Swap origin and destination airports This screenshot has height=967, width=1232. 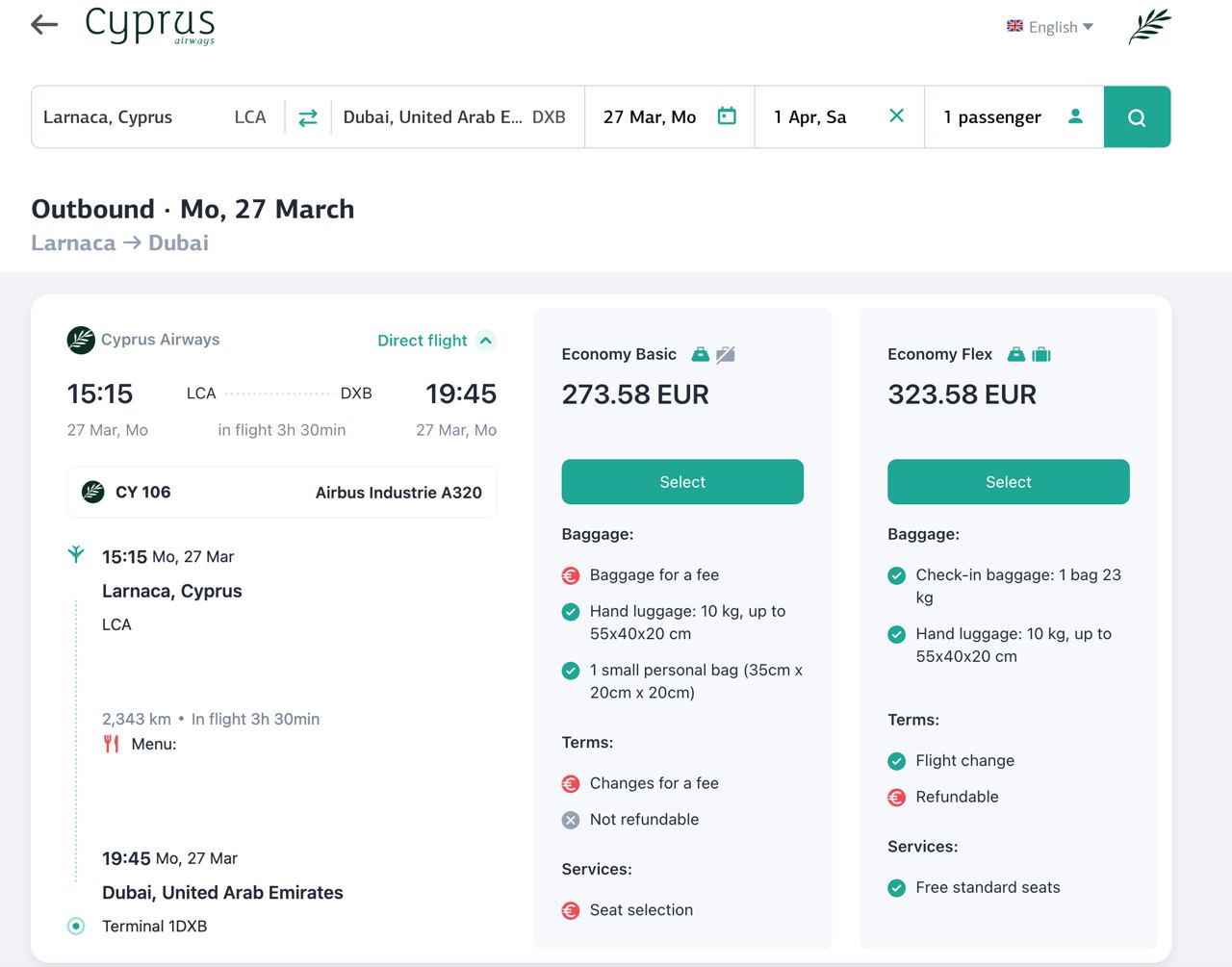(x=308, y=117)
